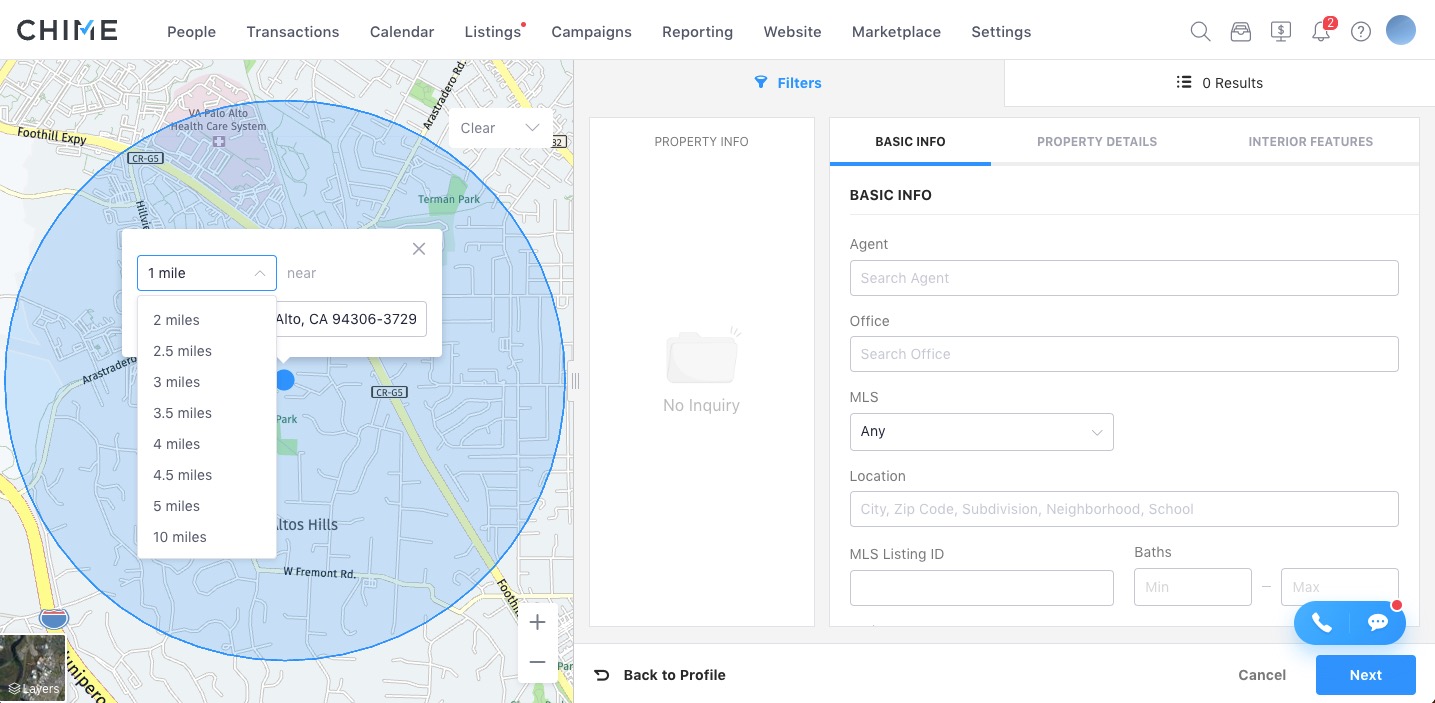Image resolution: width=1435 pixels, height=703 pixels.
Task: Open the Listings menu
Action: [492, 32]
